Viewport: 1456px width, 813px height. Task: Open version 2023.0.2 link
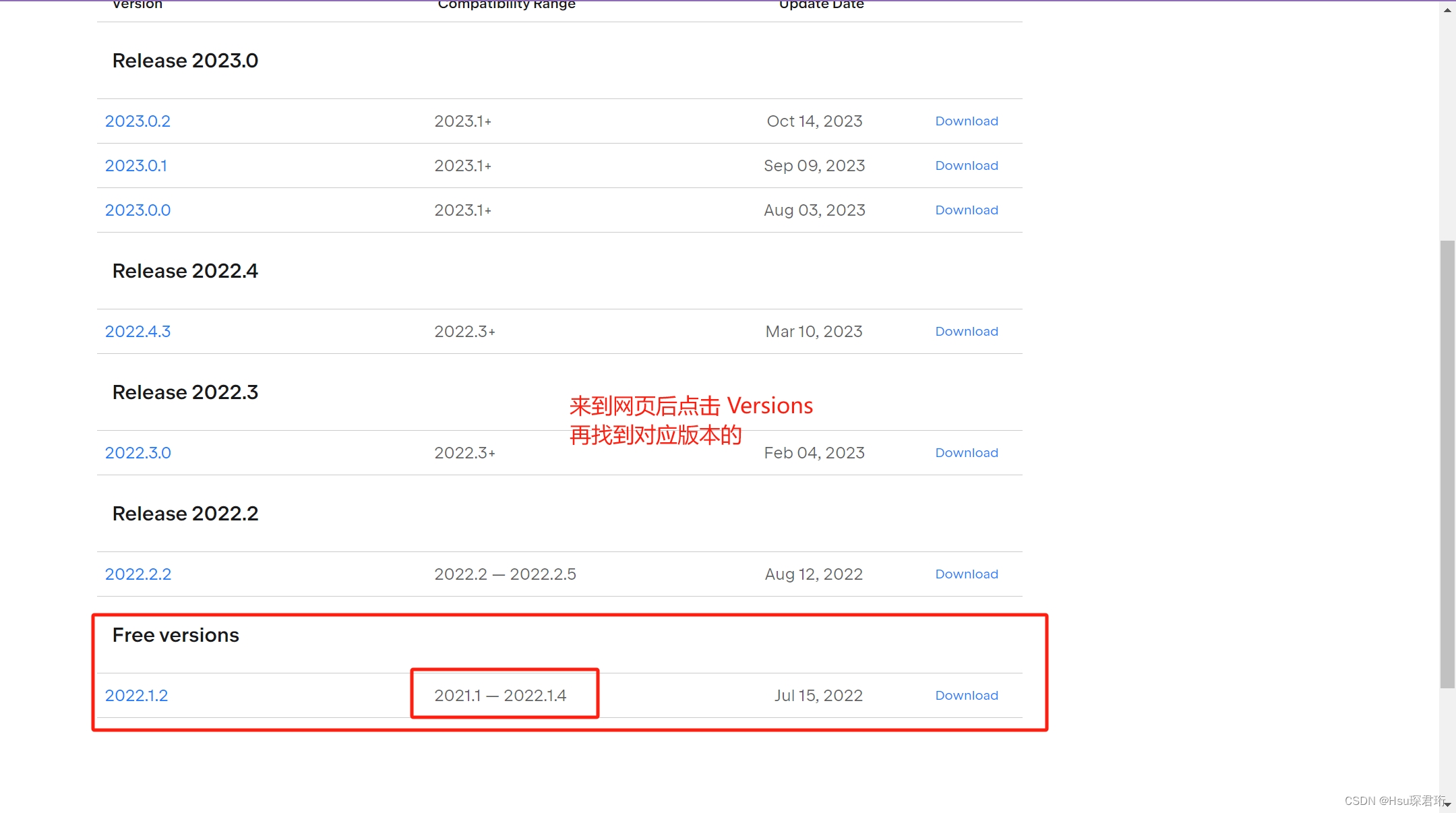pyautogui.click(x=138, y=121)
